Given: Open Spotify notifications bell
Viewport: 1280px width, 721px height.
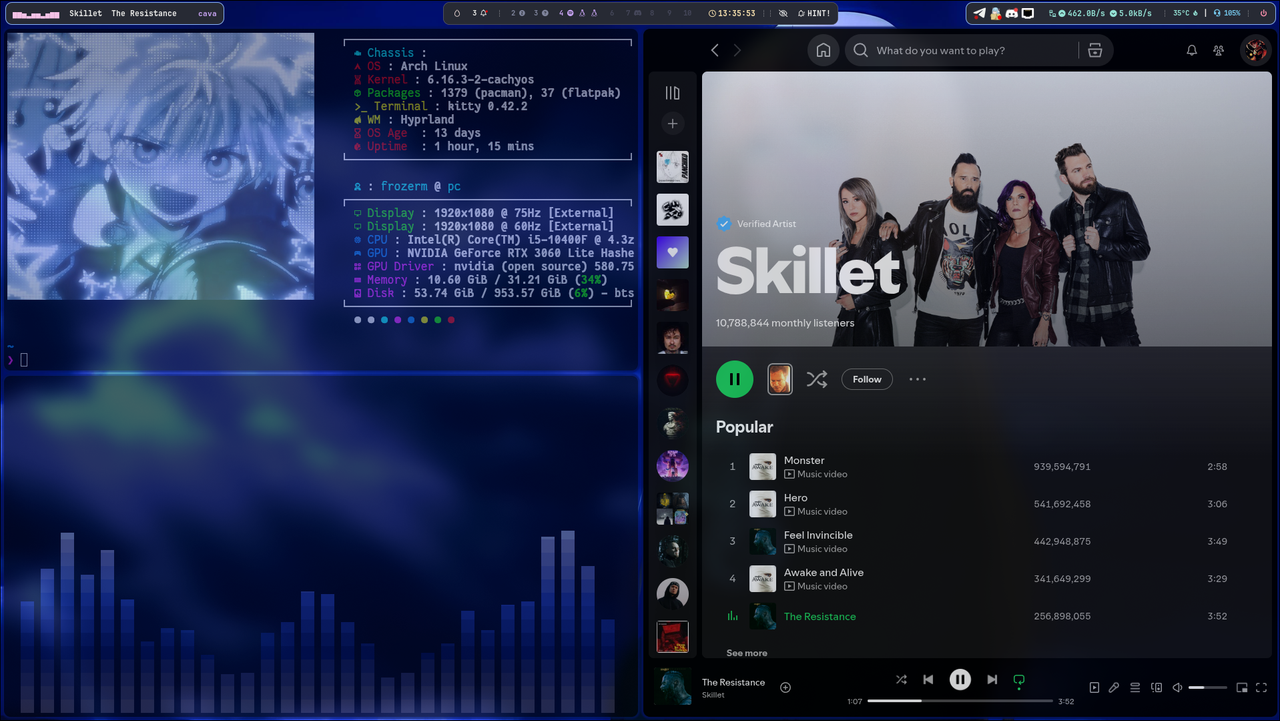Looking at the screenshot, I should click(x=1192, y=50).
